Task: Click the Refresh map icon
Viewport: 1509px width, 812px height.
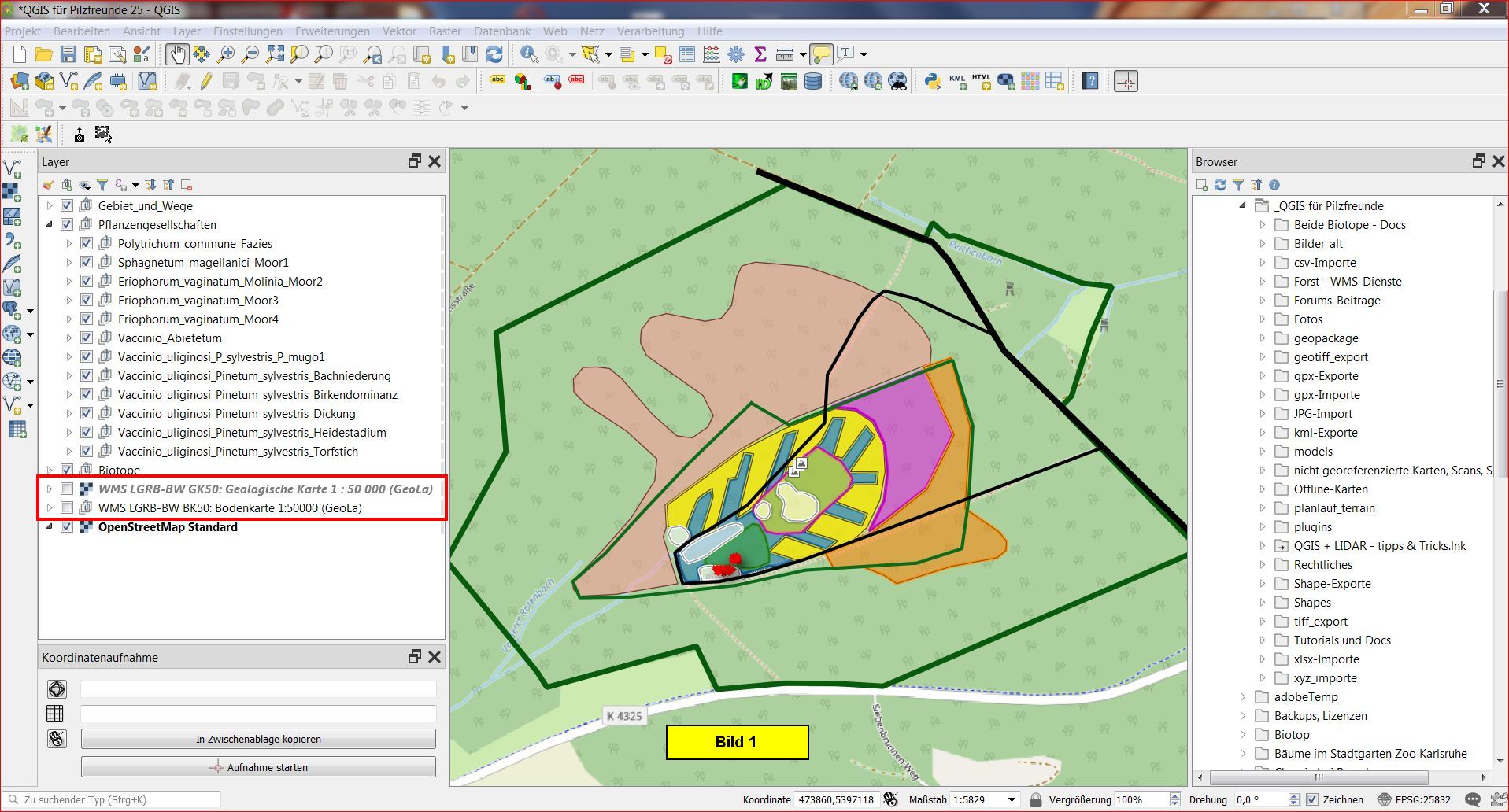Action: 494,54
